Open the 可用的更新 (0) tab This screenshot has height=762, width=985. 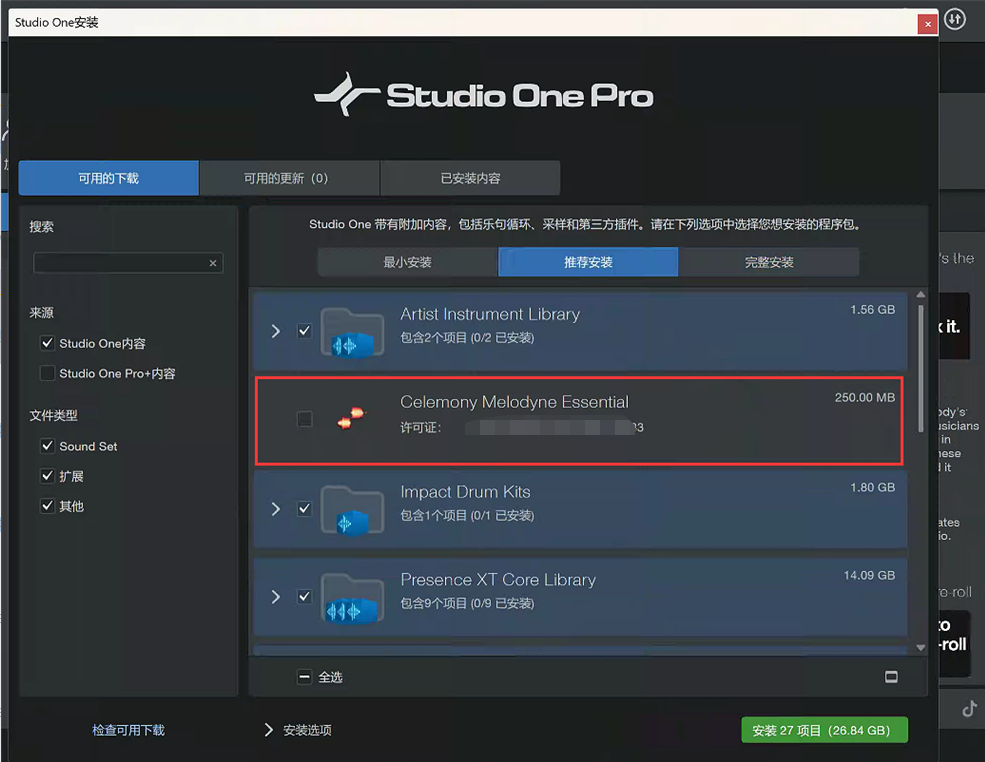[x=287, y=179]
